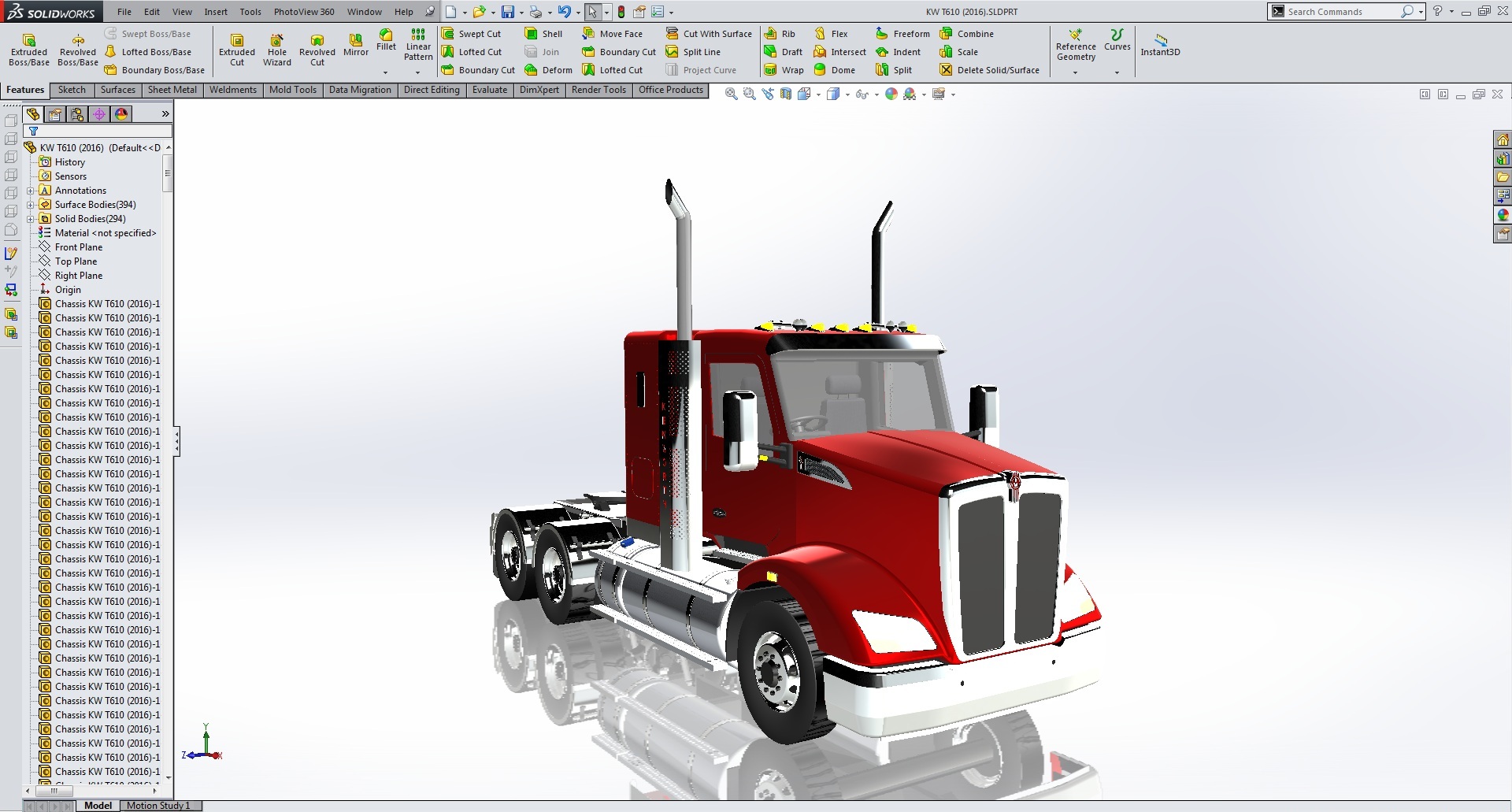Select Cut With Surface
This screenshot has height=812, width=1512.
point(709,34)
